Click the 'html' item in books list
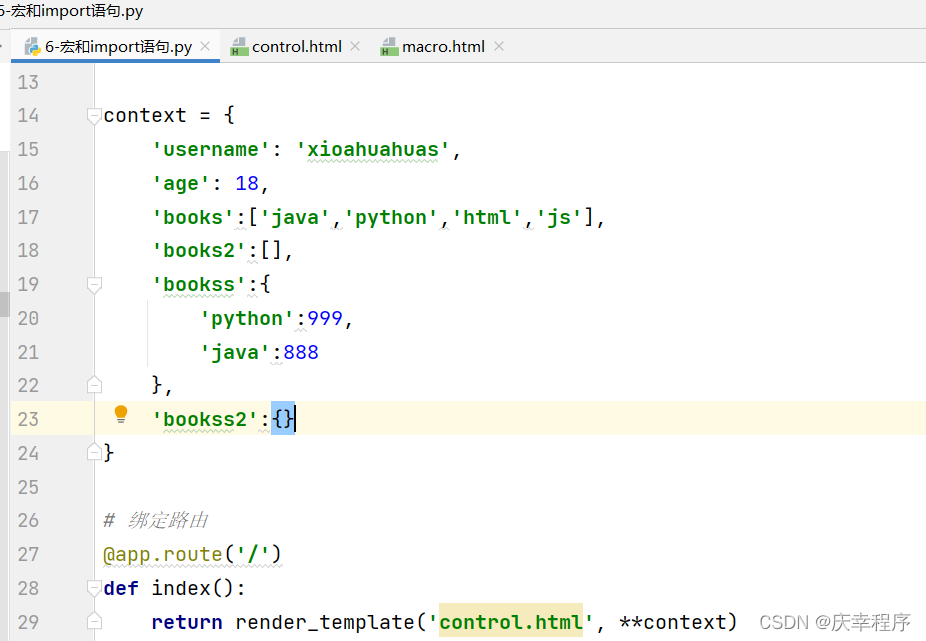Screen dimensions: 926x641 point(487,218)
